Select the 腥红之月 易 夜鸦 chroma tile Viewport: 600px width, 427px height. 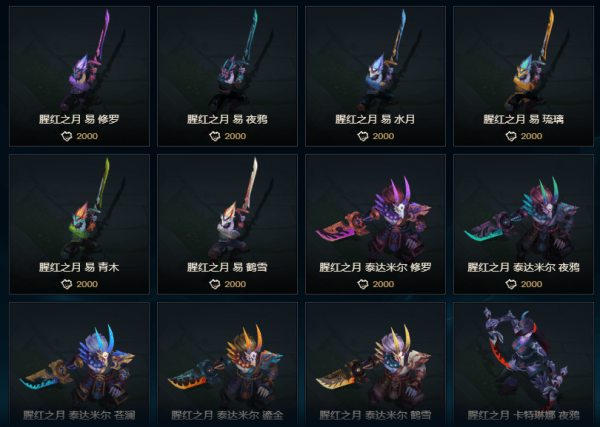tap(227, 76)
